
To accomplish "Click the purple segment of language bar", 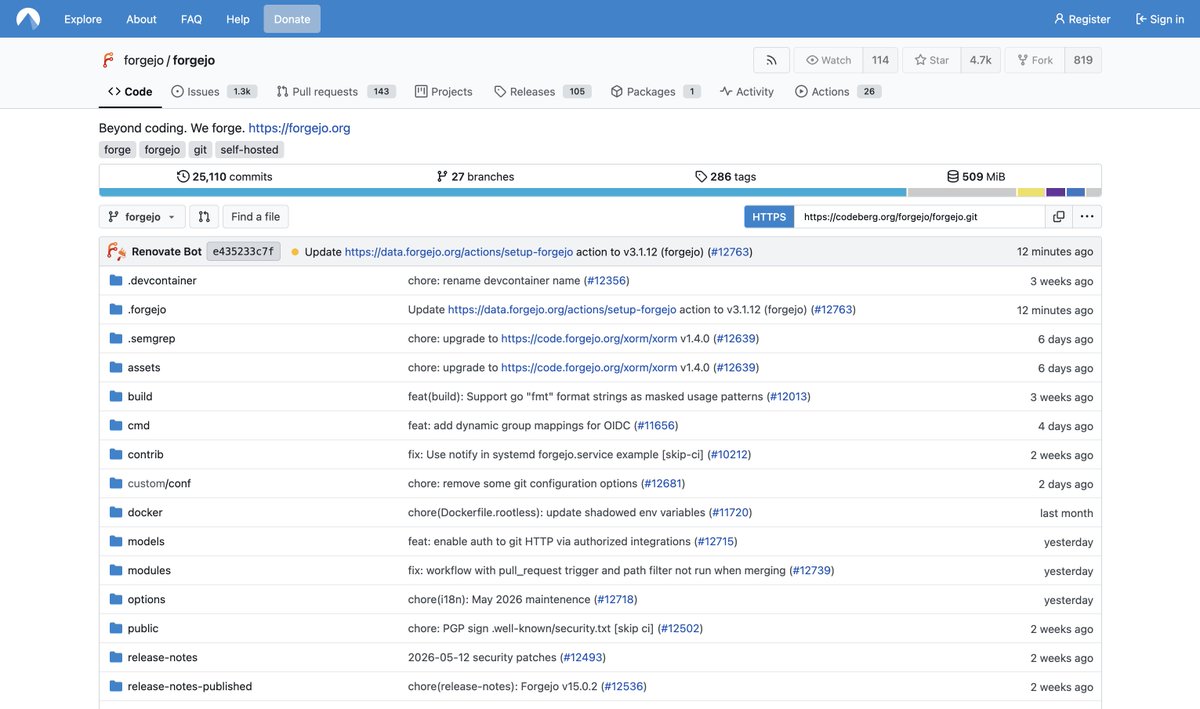I will 1056,192.
